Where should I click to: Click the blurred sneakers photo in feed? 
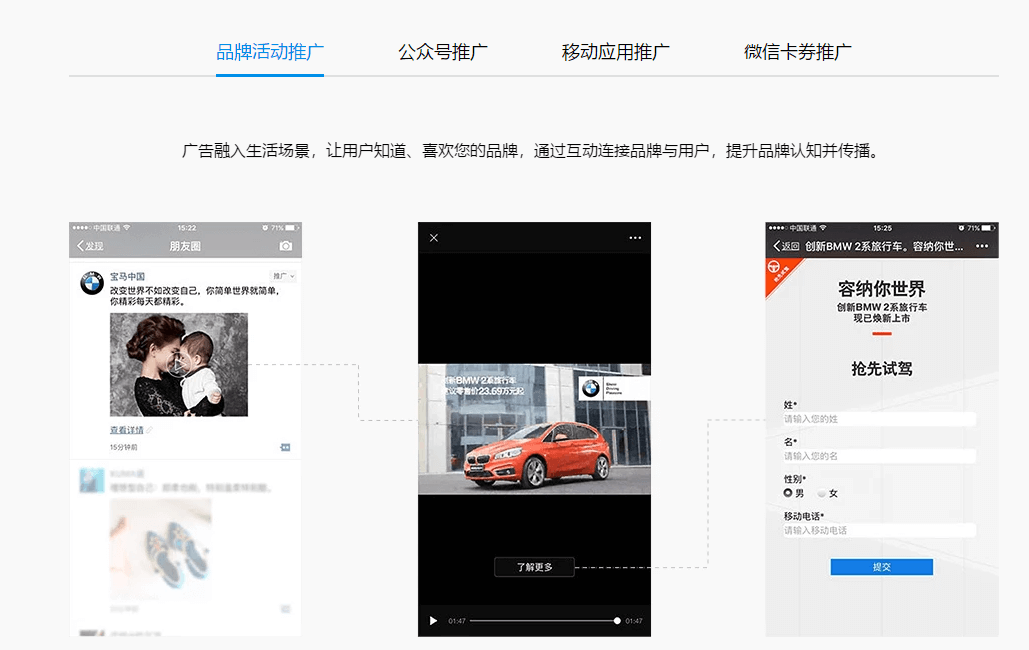[x=161, y=549]
